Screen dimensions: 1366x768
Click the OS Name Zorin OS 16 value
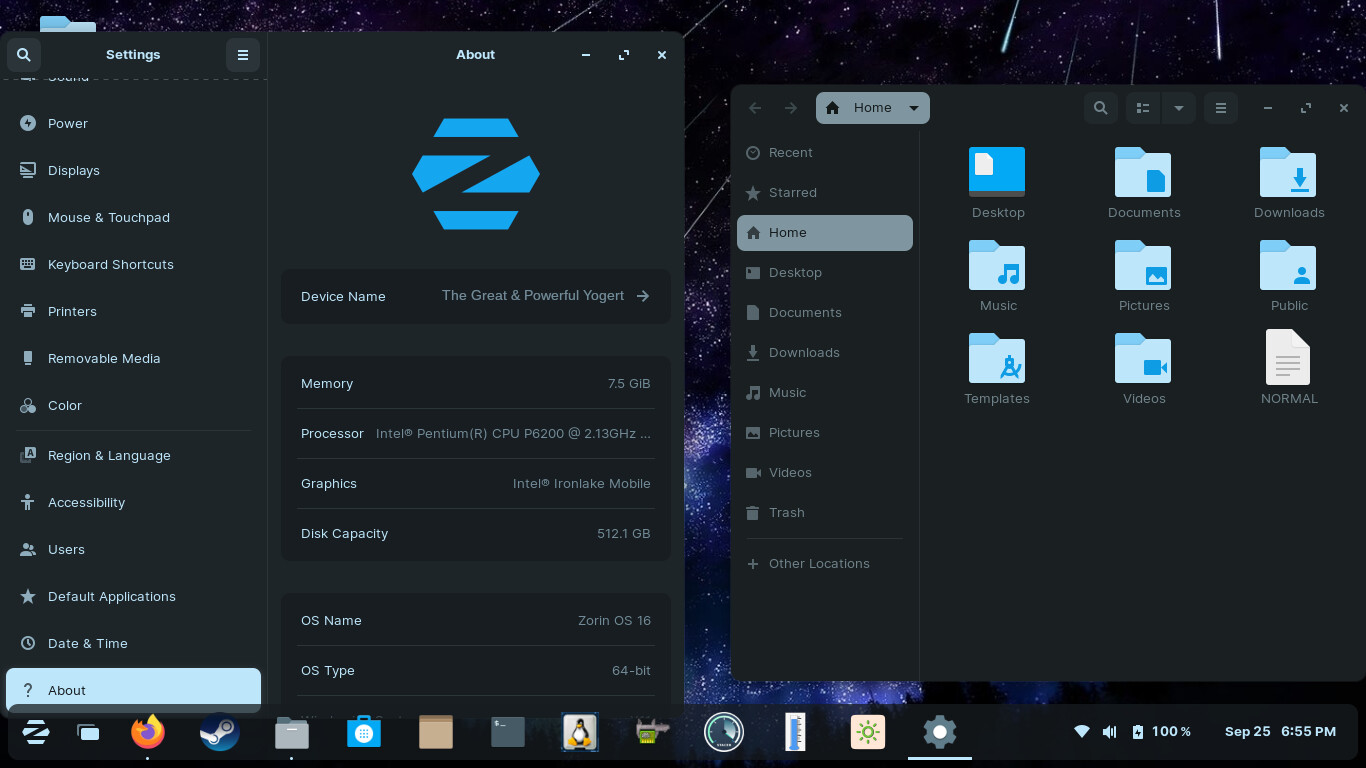(614, 621)
